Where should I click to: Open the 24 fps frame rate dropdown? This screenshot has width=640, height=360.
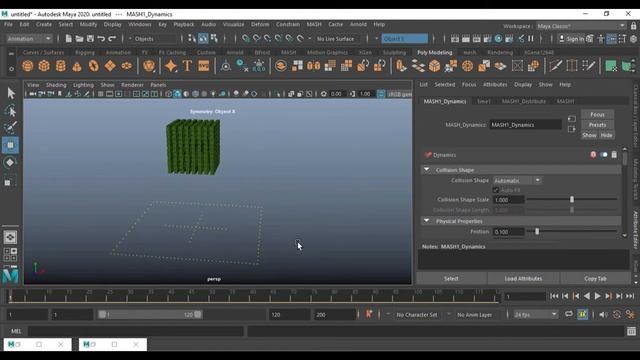(535, 314)
